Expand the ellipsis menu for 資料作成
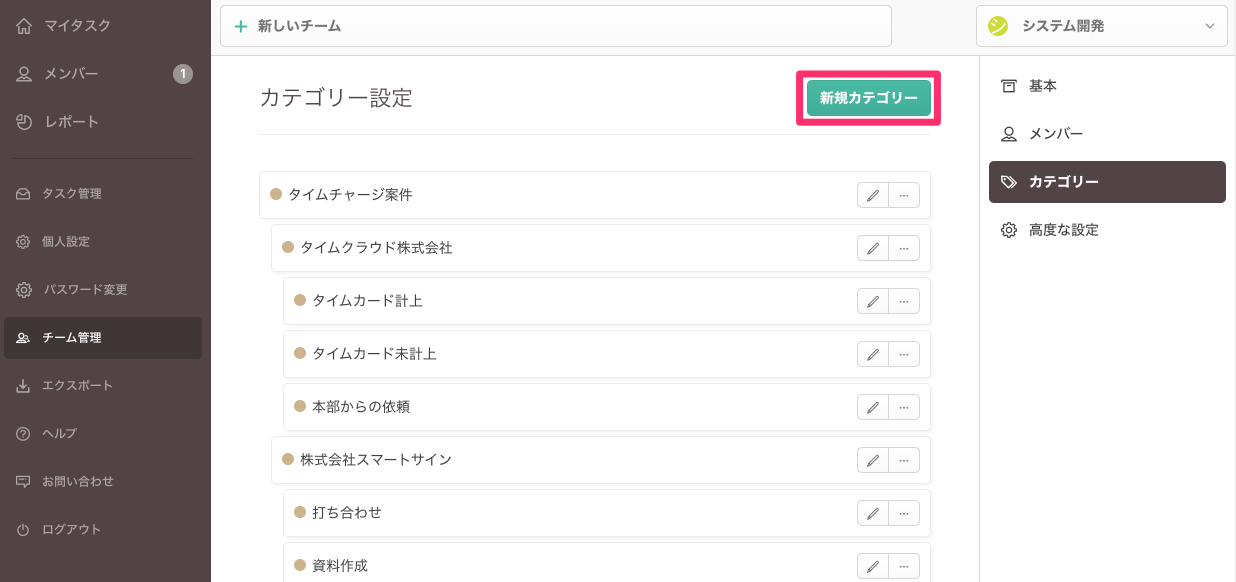Viewport: 1236px width, 582px height. 904,566
